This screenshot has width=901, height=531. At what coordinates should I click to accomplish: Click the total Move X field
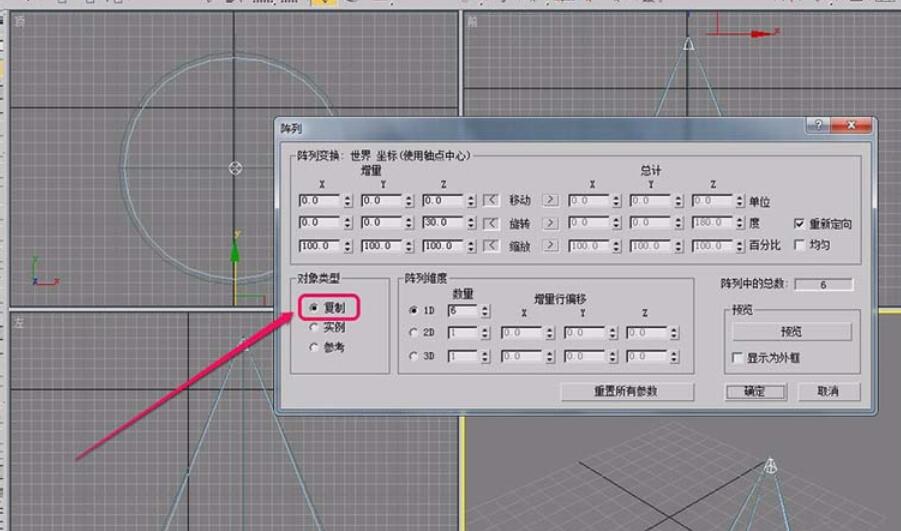[589, 201]
